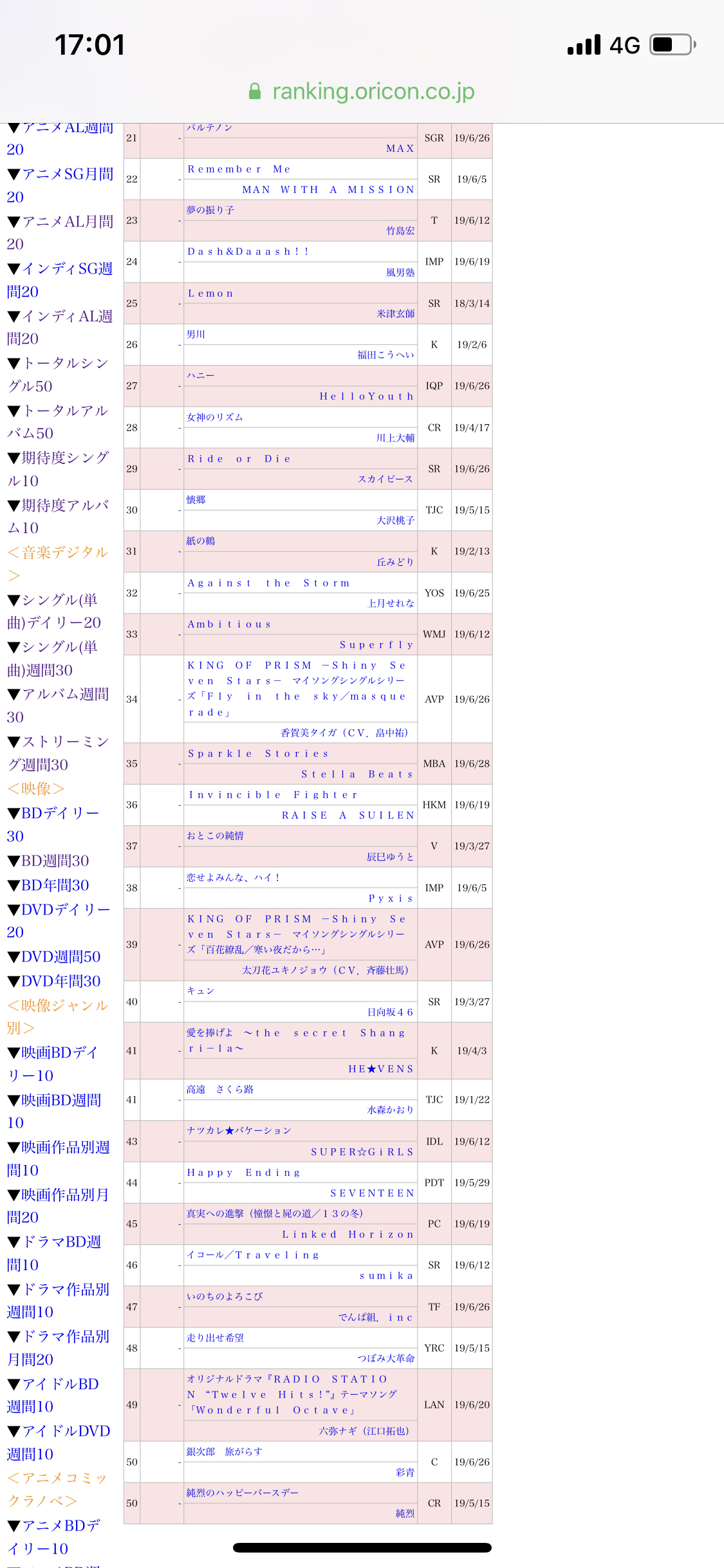
Task: Select song title Against the Storm
Action: (x=269, y=583)
